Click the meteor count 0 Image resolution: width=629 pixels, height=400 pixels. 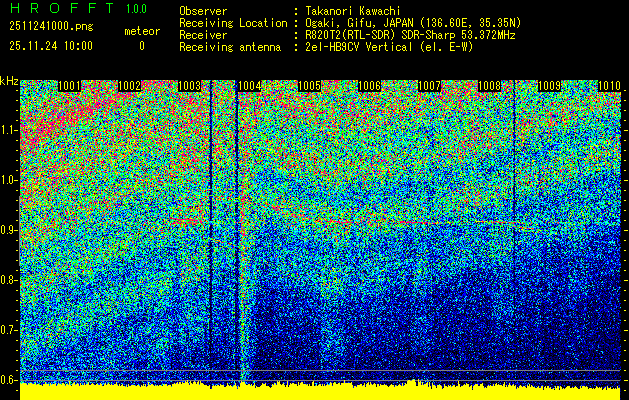(142, 46)
